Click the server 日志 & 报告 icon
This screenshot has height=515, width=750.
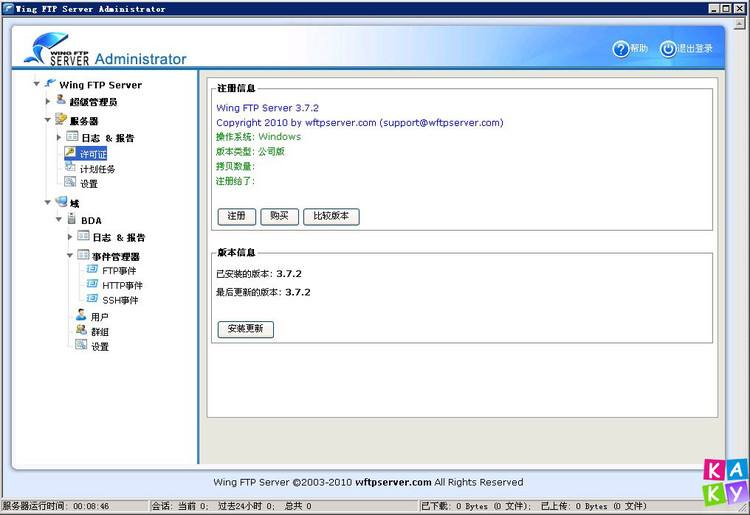tap(72, 137)
